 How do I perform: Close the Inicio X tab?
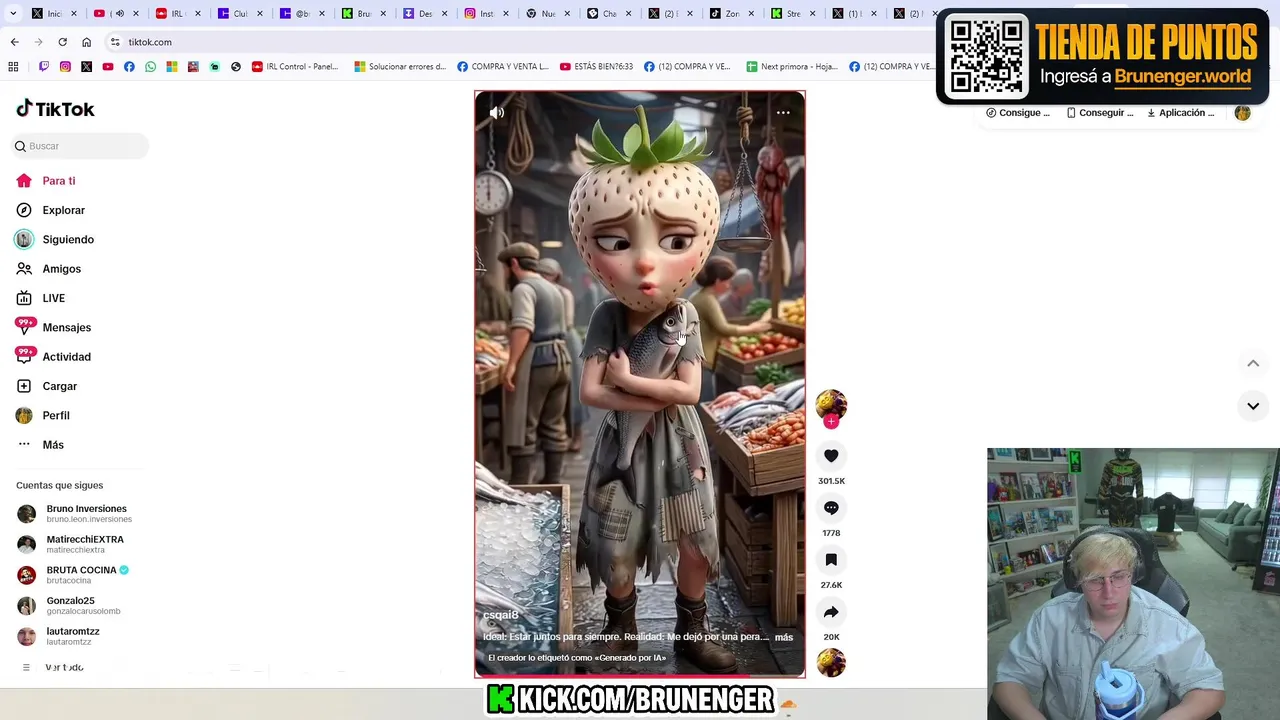click(74, 14)
